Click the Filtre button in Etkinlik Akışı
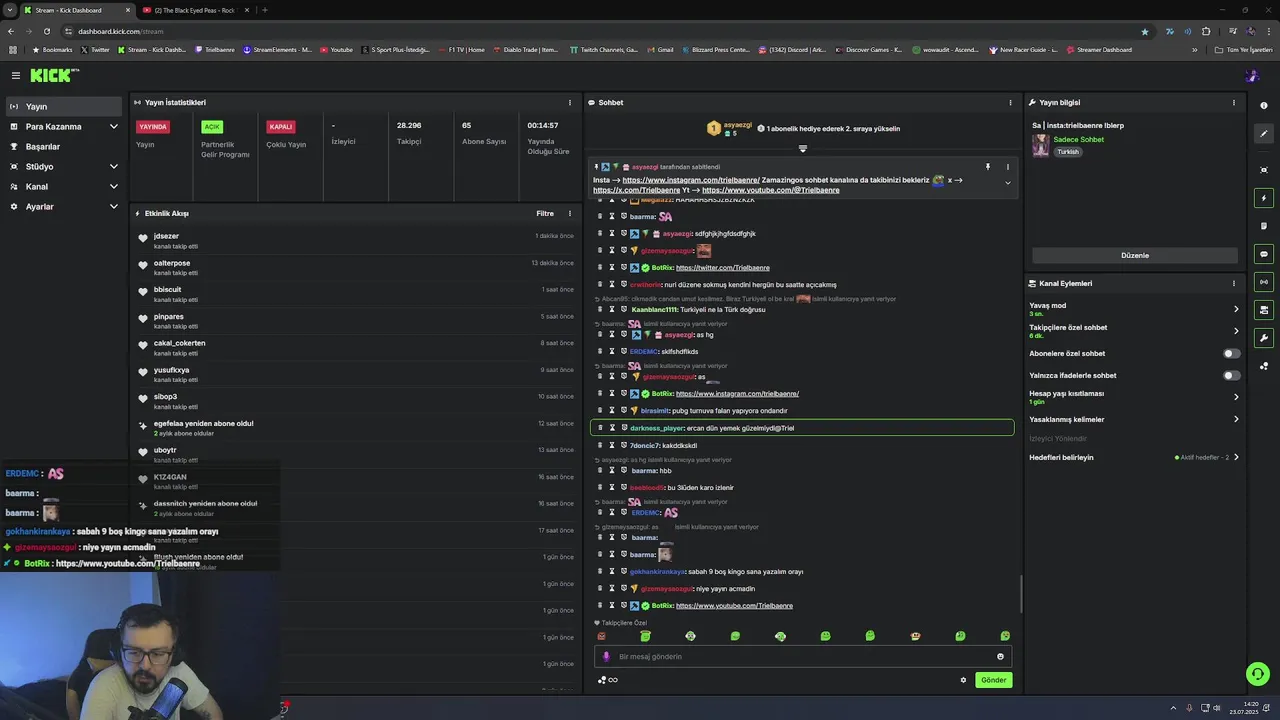Image resolution: width=1280 pixels, height=720 pixels. coord(545,213)
